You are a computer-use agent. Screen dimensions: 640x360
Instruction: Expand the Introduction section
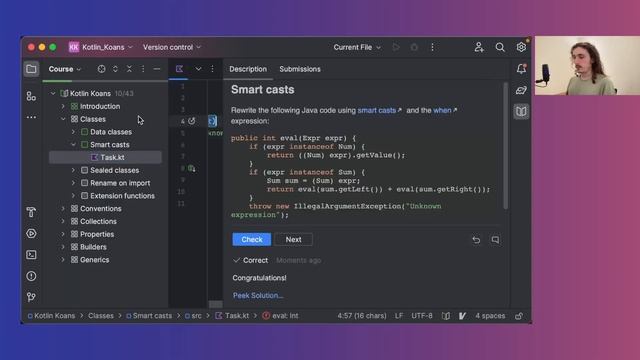pos(63,106)
